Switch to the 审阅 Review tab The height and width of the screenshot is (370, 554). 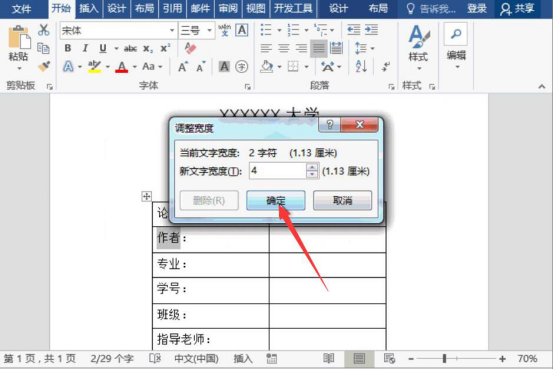228,8
